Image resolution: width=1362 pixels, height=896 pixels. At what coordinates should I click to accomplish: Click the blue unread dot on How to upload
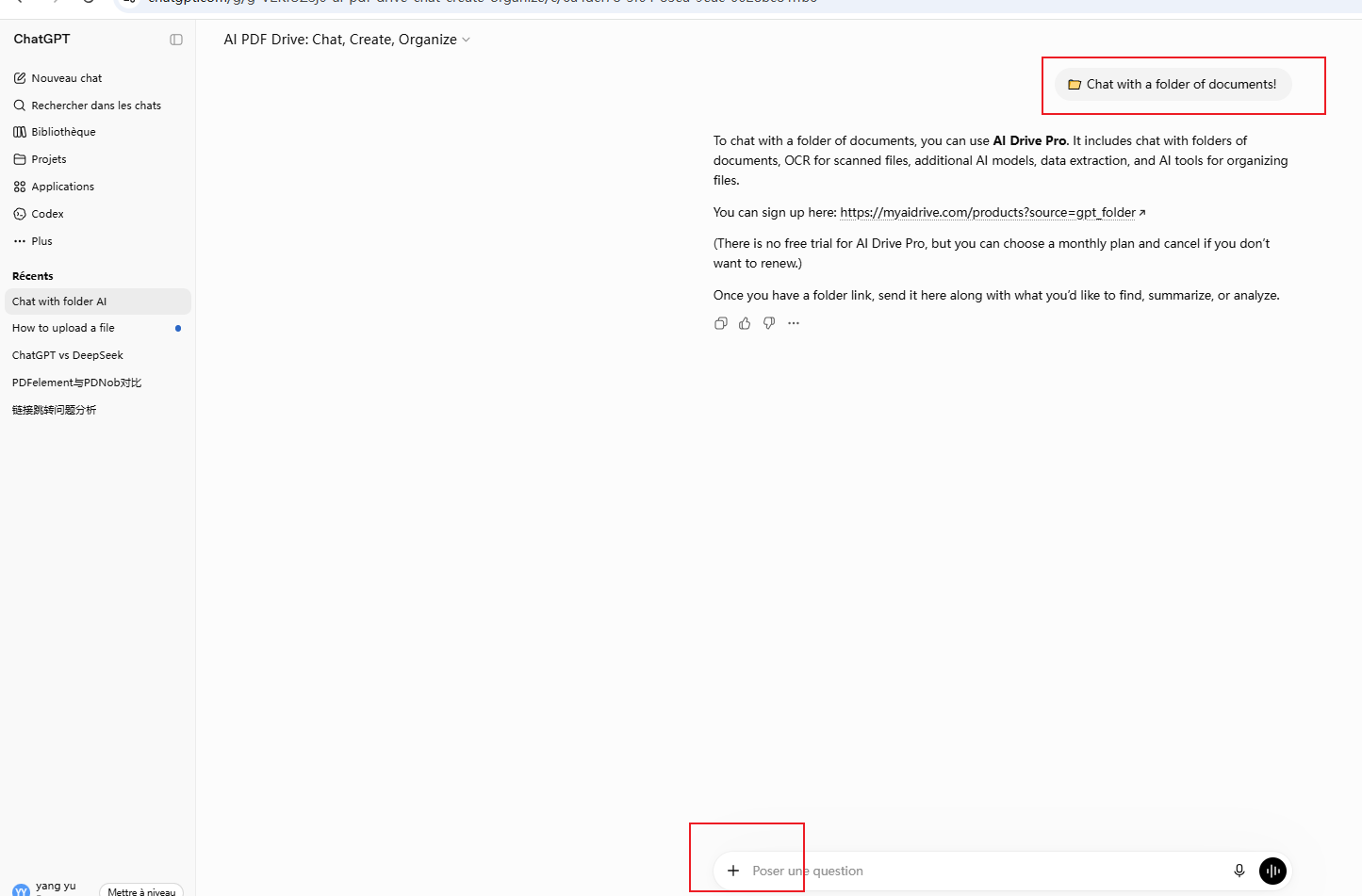tap(178, 328)
